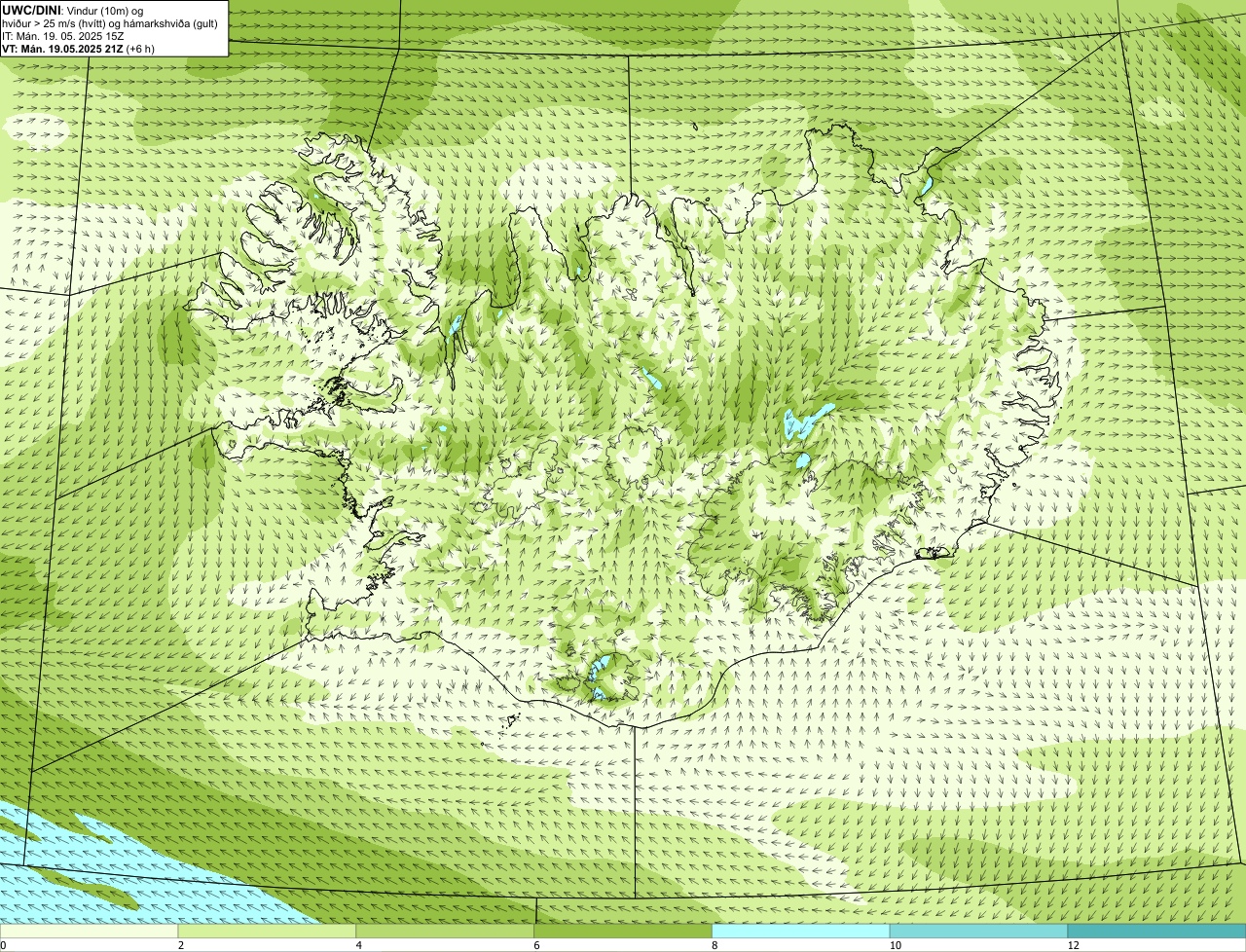The width and height of the screenshot is (1246, 952).
Task: Click the 'hviður > 25 m/s (hvítt)' legend line
Action: click(110, 22)
